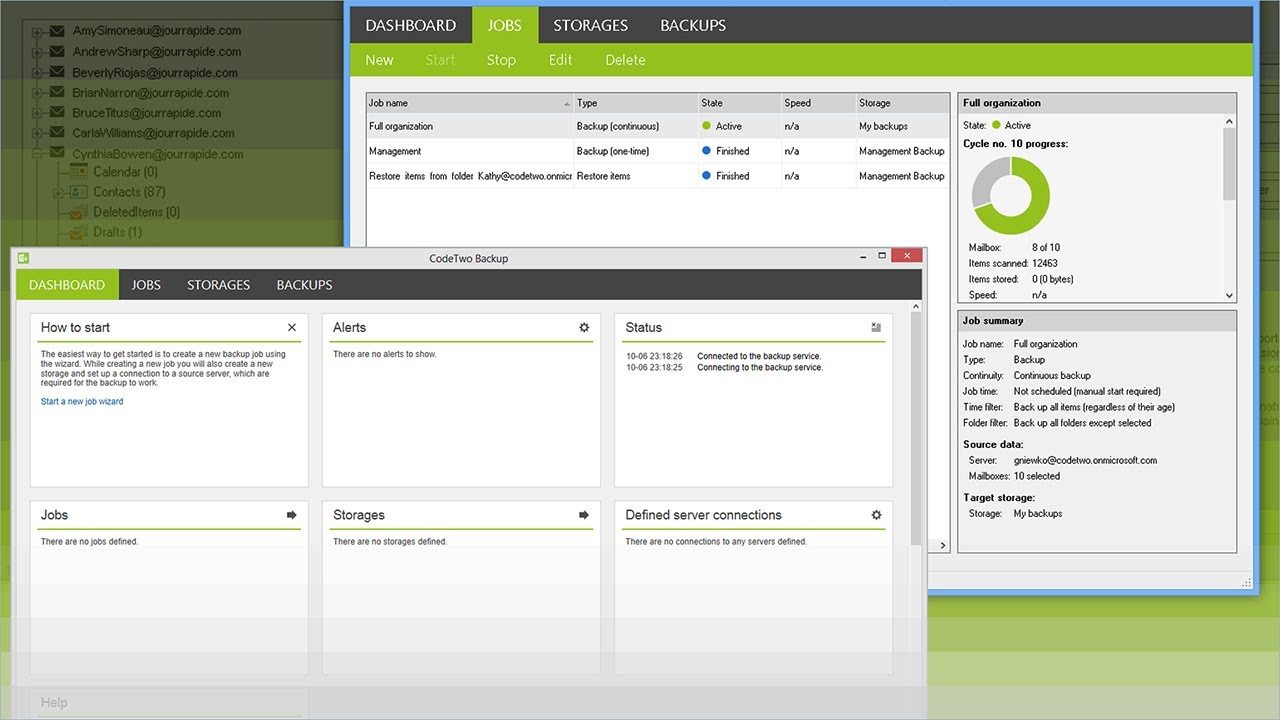Click Delete in jobs toolbar
This screenshot has height=720, width=1280.
[625, 60]
